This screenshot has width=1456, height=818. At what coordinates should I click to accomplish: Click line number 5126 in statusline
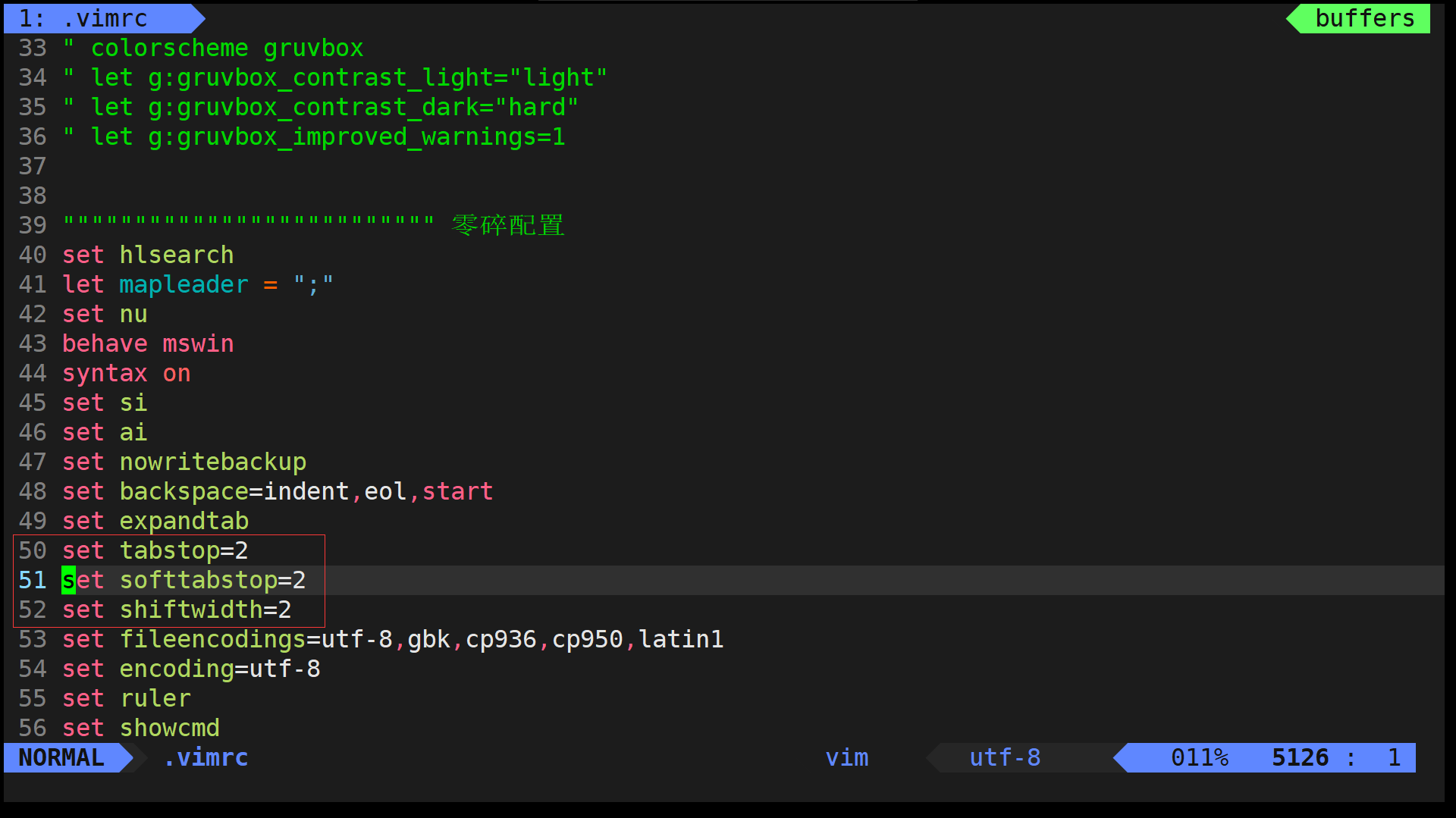[x=1300, y=757]
